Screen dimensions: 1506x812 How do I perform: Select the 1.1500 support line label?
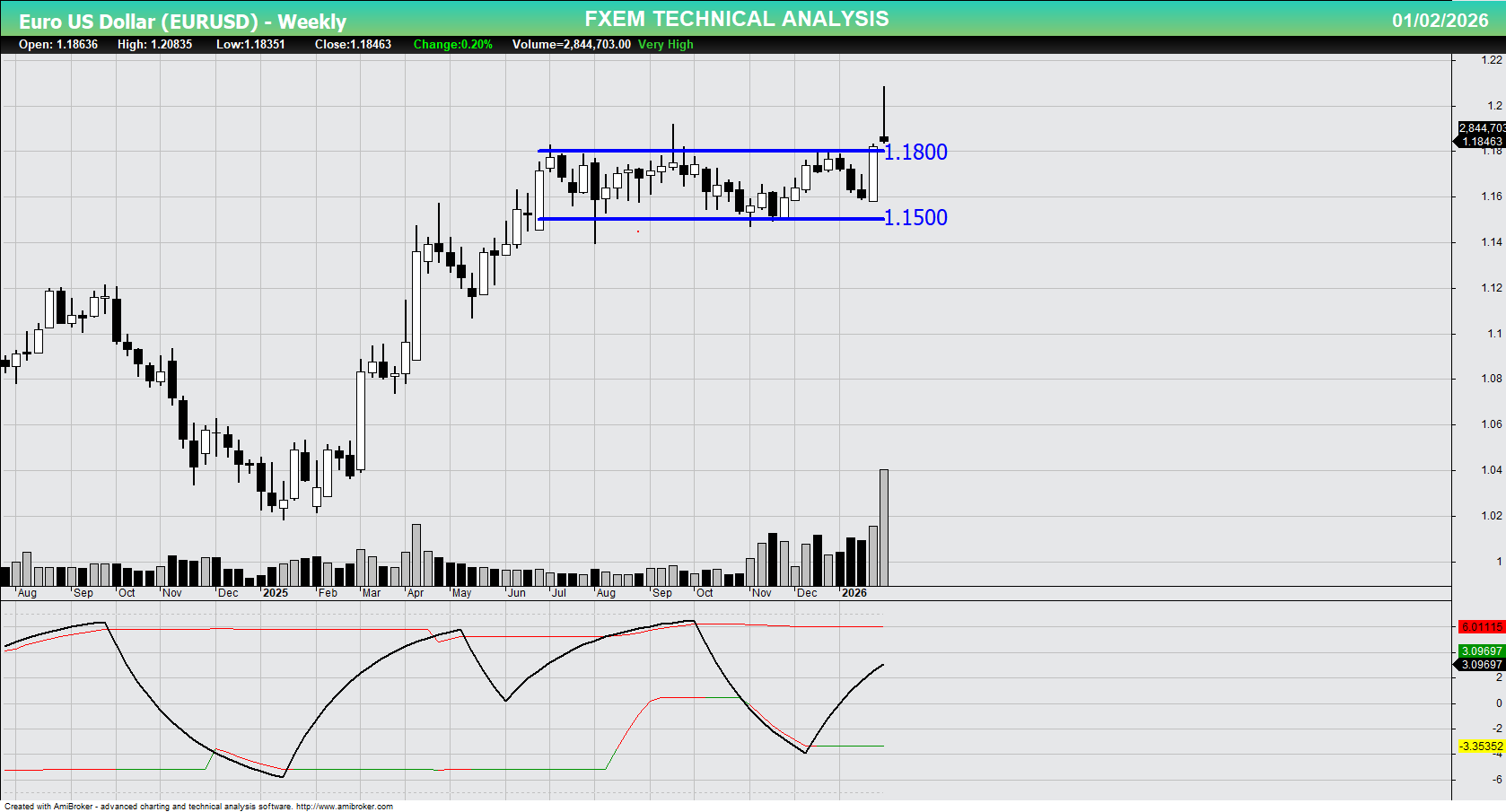[915, 217]
